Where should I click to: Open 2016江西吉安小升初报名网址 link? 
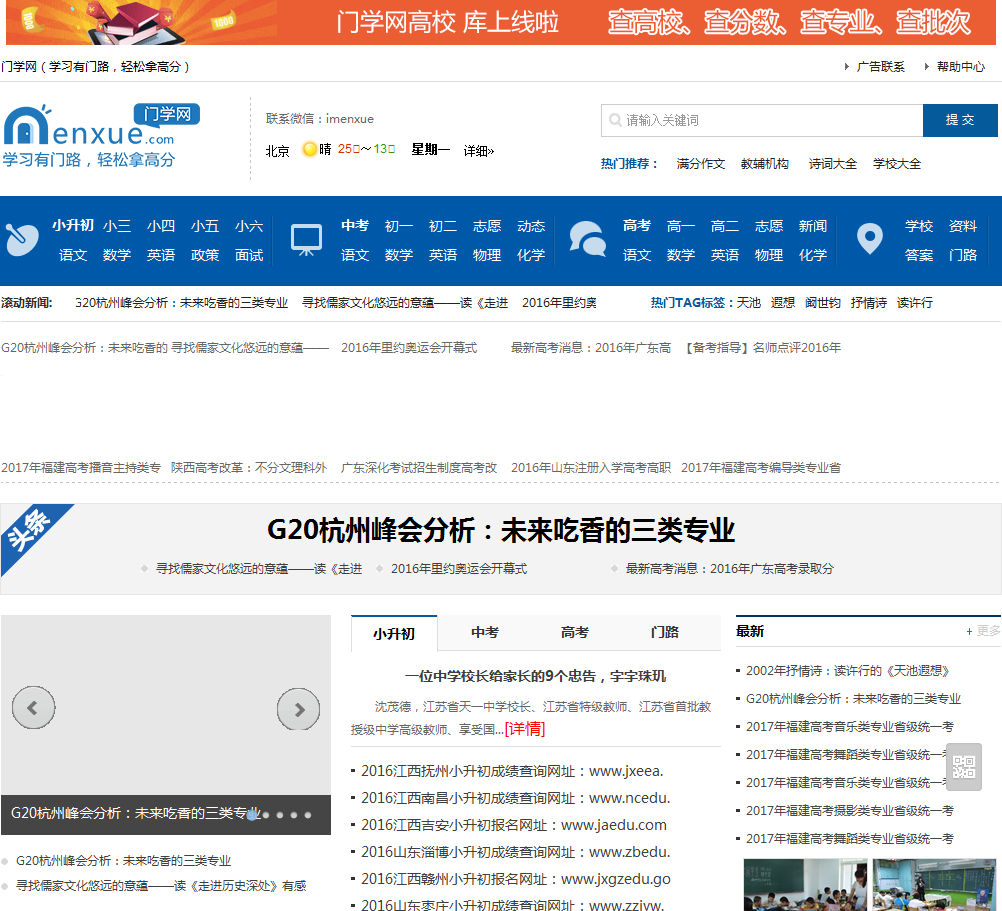click(x=514, y=825)
